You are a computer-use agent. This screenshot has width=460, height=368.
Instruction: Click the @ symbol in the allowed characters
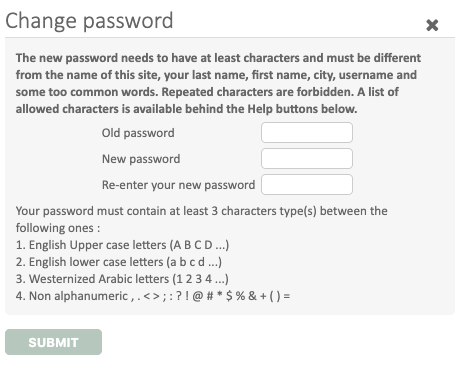click(x=198, y=296)
